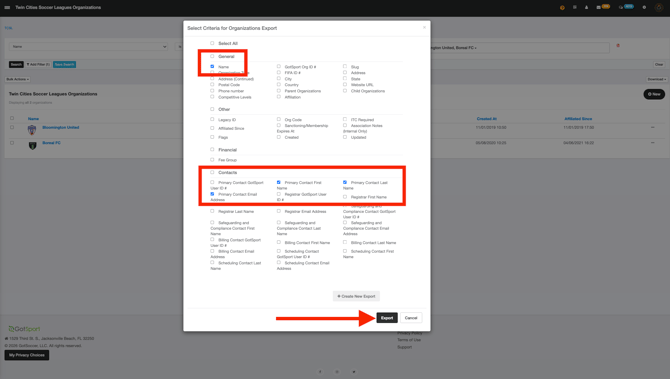Open the Bloomington United row options menu
This screenshot has width=670, height=379.
652,127
